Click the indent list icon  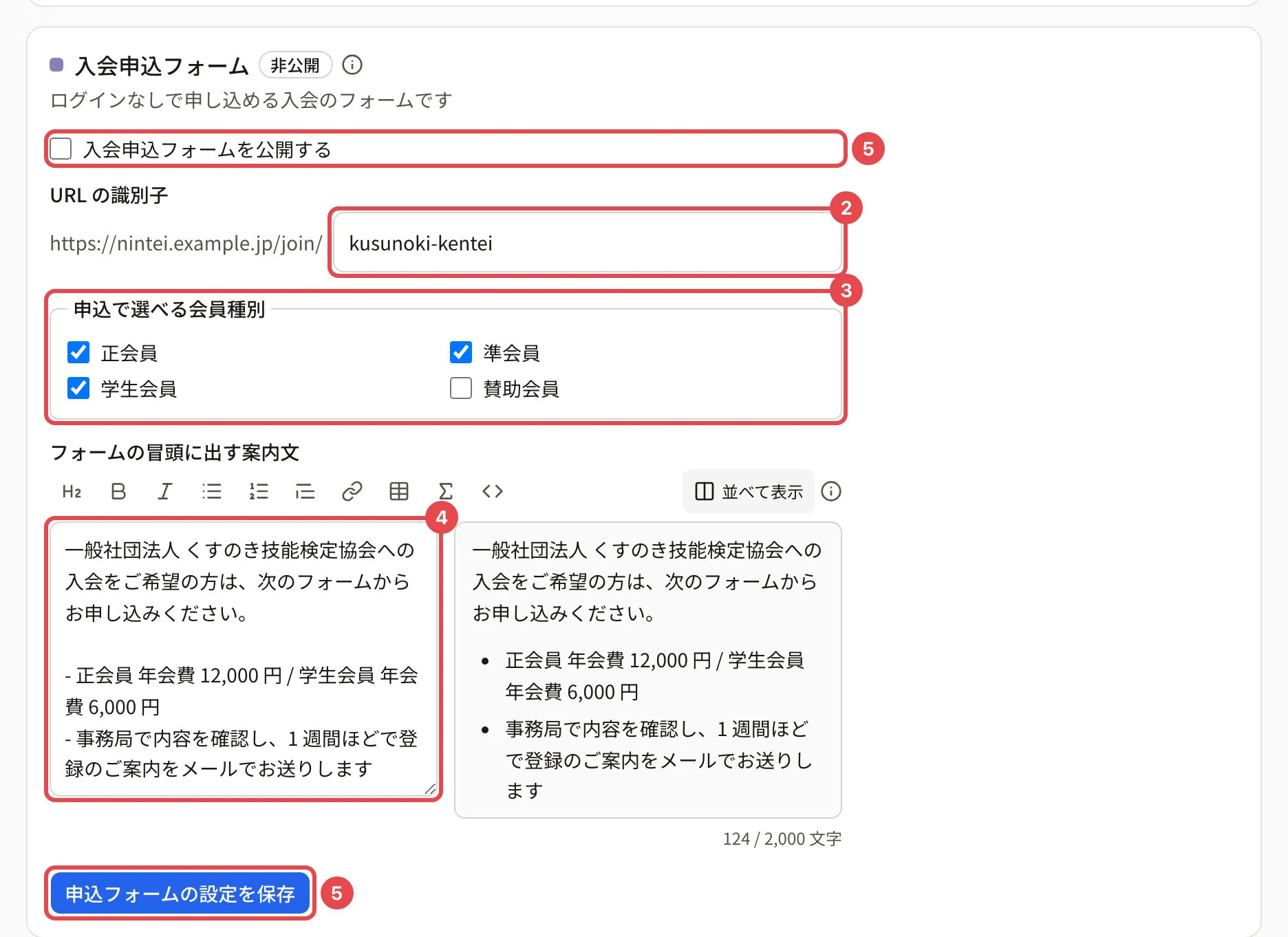[305, 491]
